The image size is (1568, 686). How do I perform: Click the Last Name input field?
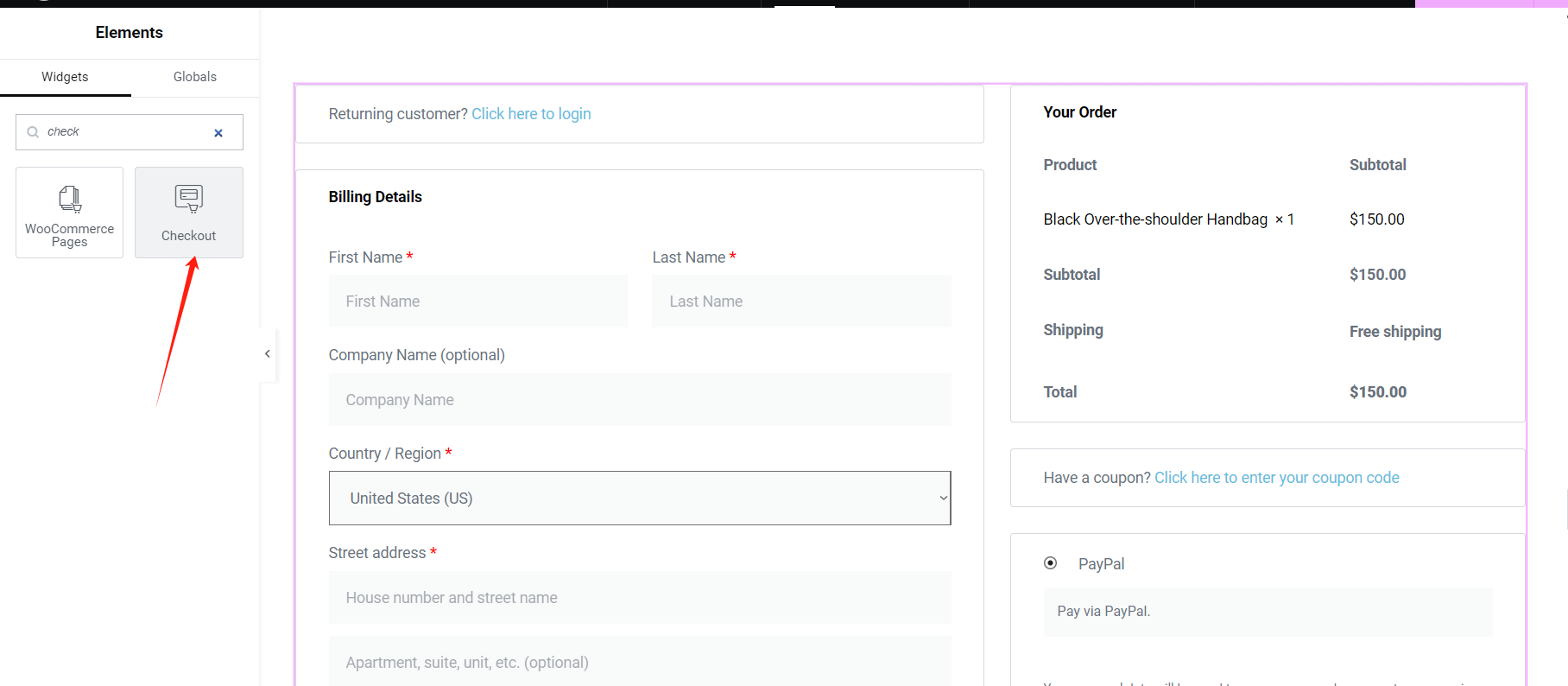(x=801, y=301)
